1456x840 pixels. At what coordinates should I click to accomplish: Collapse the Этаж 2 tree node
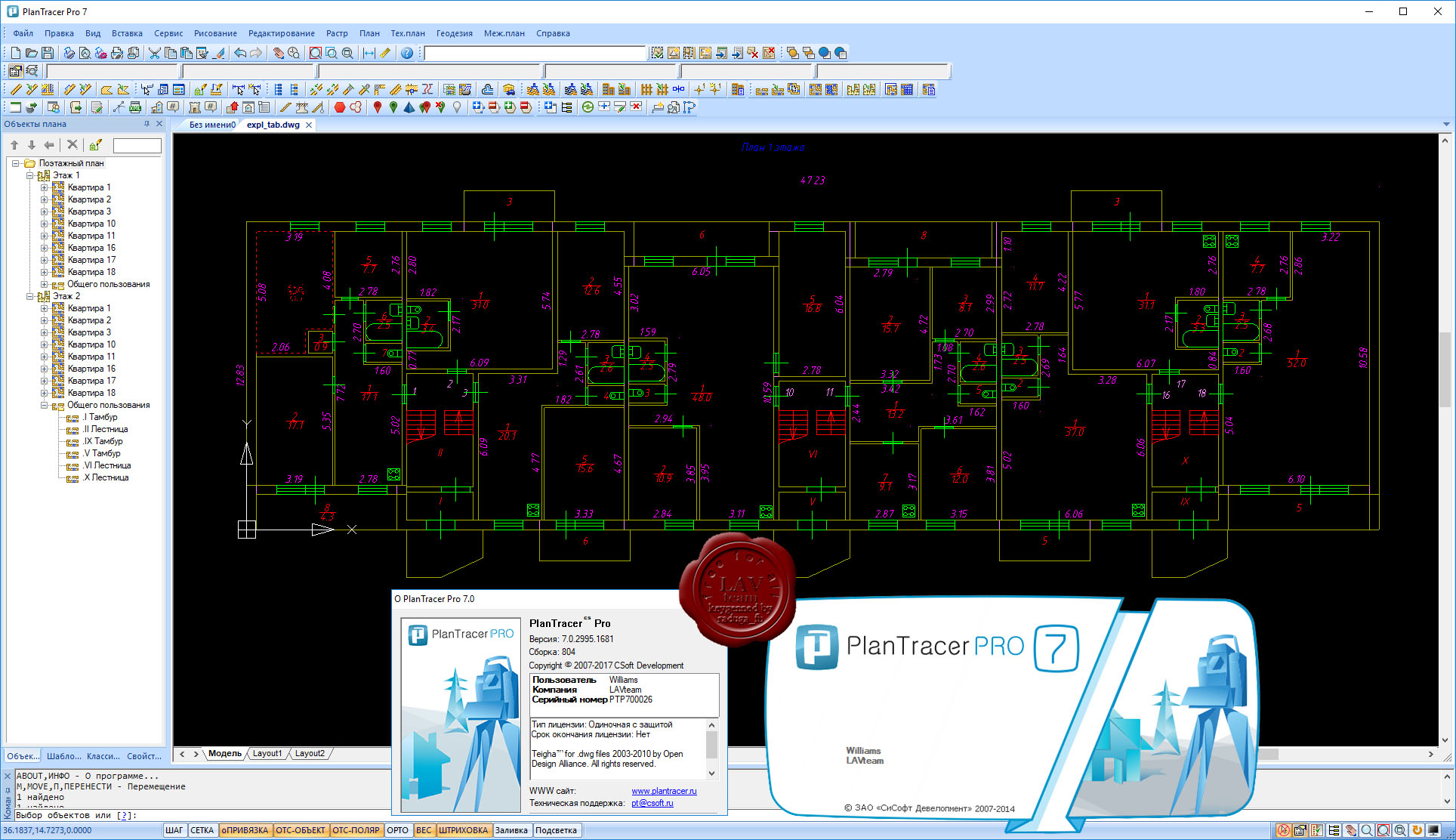pos(30,296)
